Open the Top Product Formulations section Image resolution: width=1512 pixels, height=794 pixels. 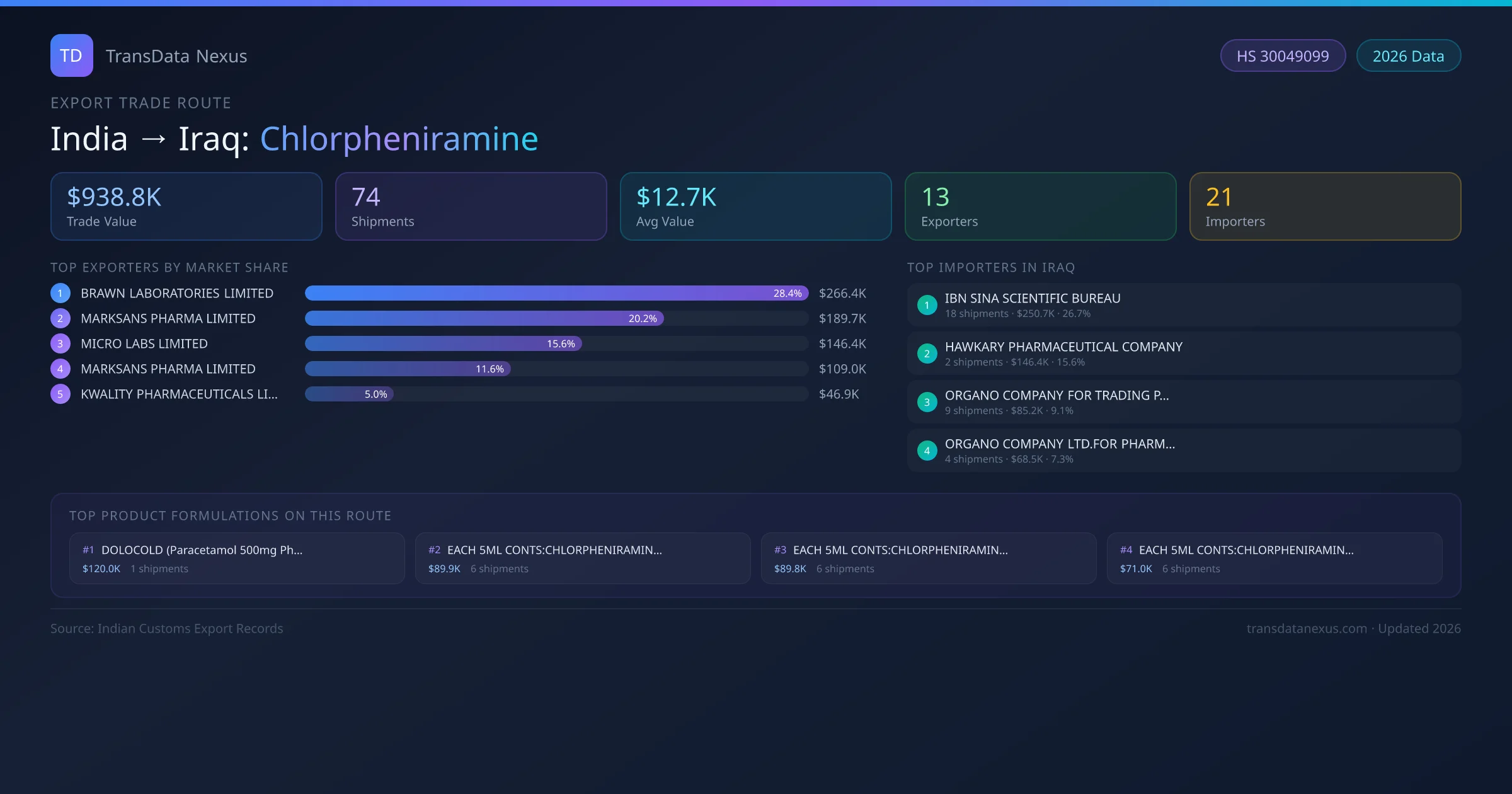pos(231,515)
